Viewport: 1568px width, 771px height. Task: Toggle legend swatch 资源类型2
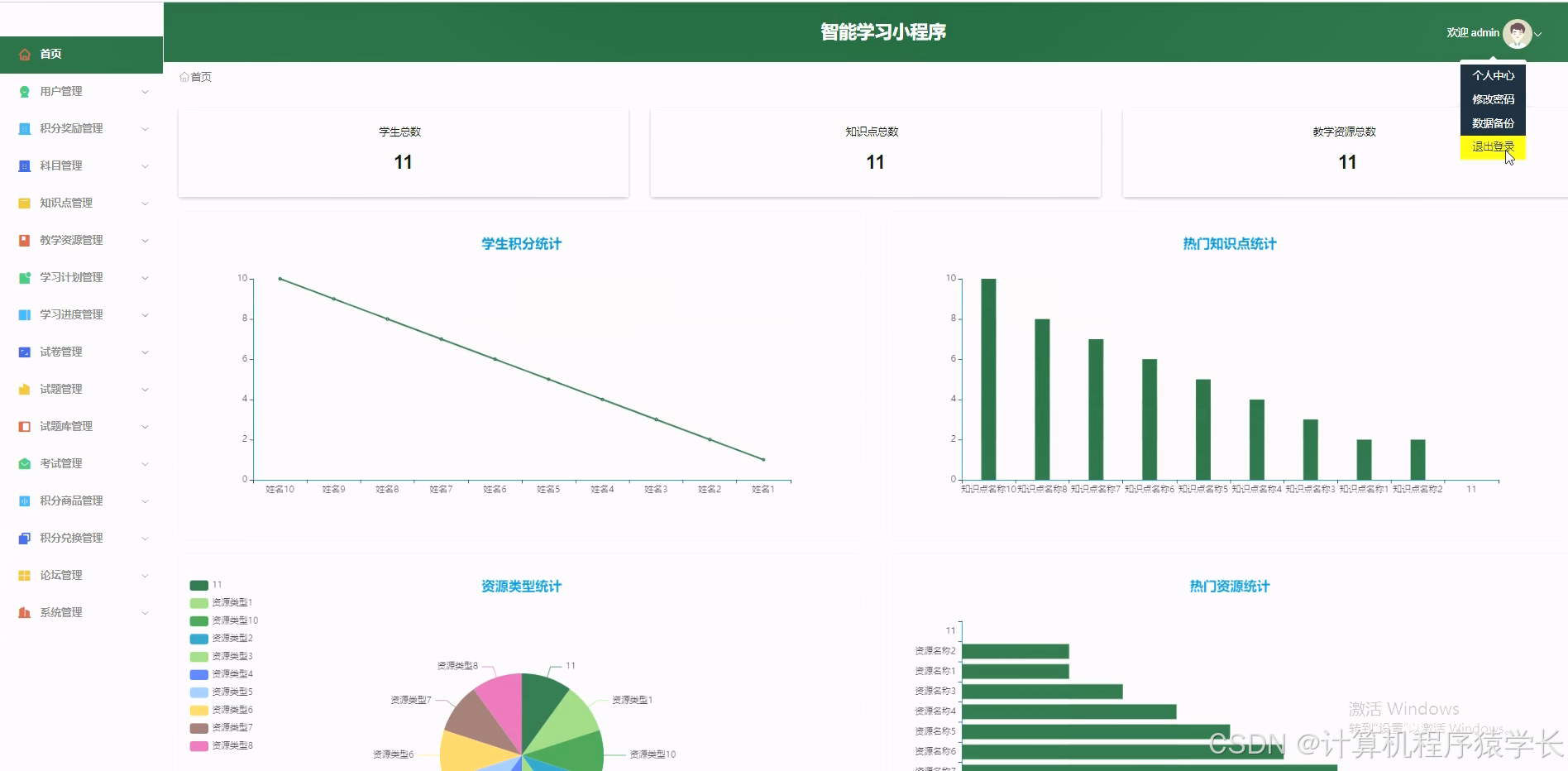pos(199,639)
